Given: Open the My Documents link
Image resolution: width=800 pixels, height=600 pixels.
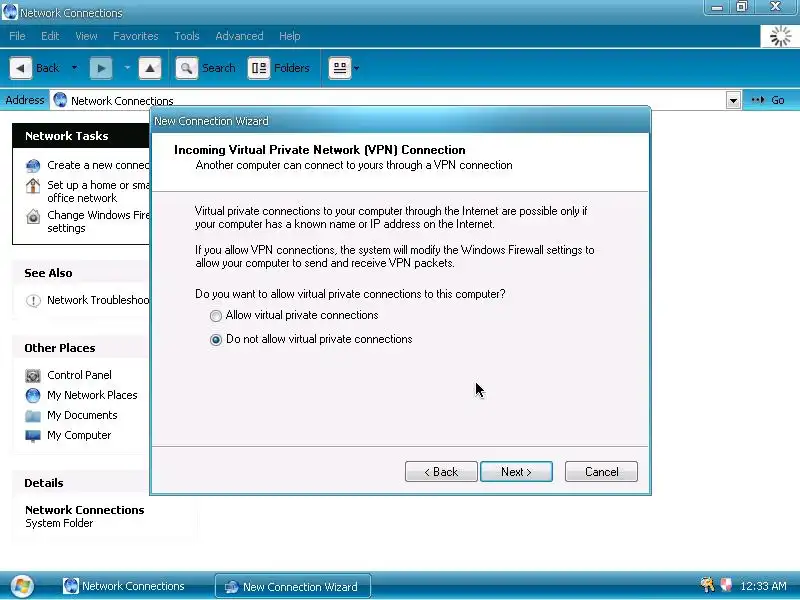Looking at the screenshot, I should pyautogui.click(x=82, y=415).
